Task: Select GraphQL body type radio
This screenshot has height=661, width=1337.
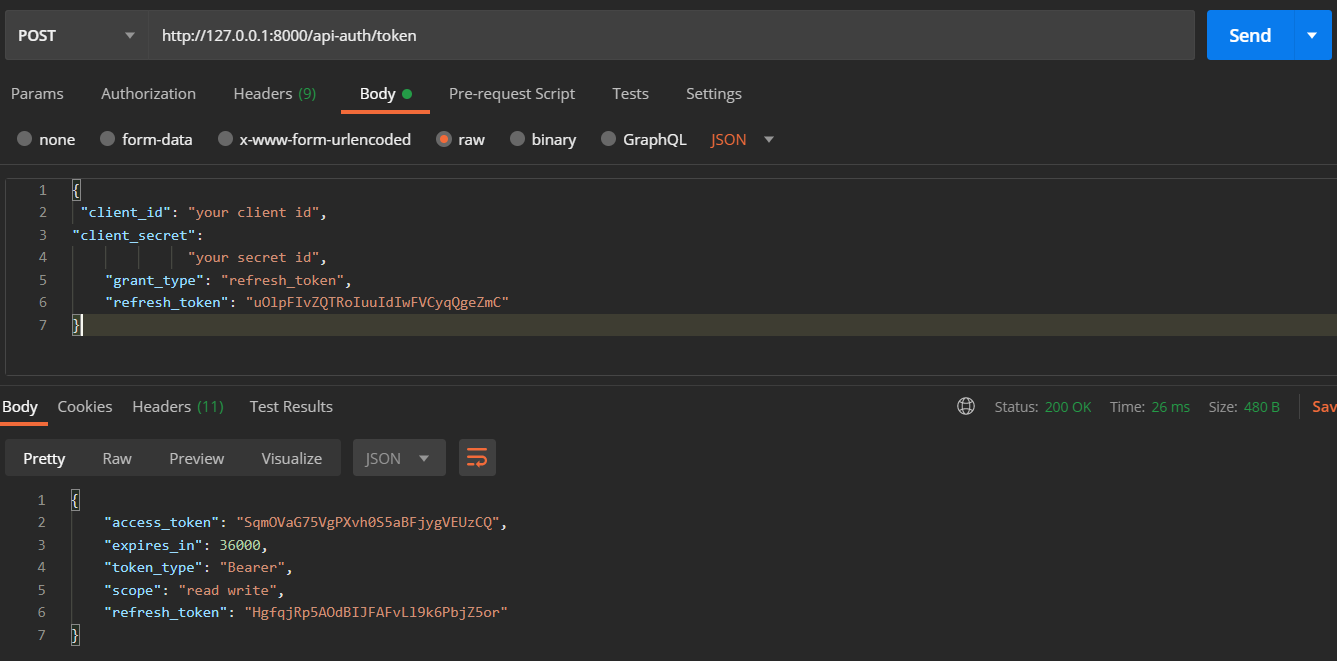Action: click(x=609, y=140)
